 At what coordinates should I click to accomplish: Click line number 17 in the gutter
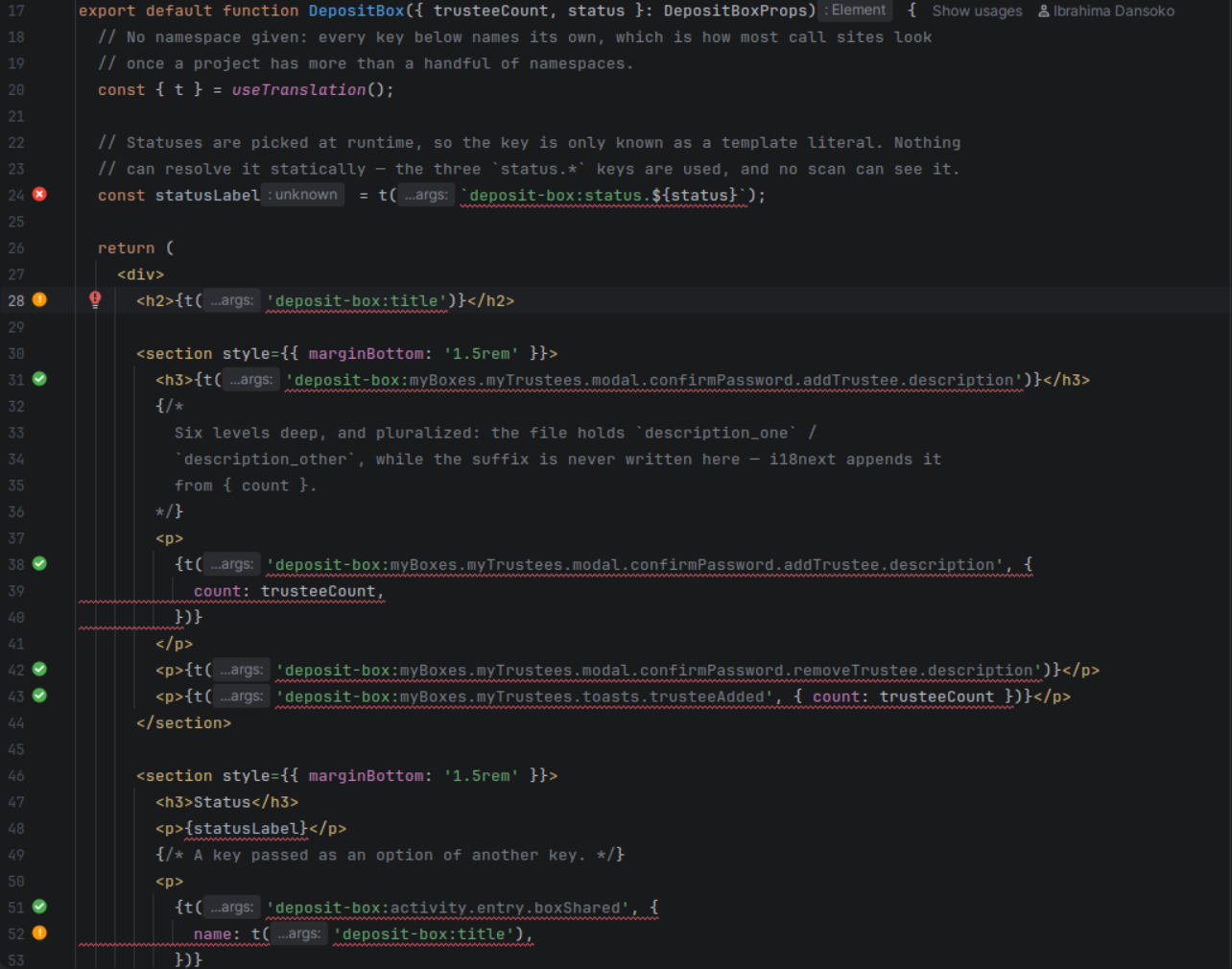pos(16,11)
